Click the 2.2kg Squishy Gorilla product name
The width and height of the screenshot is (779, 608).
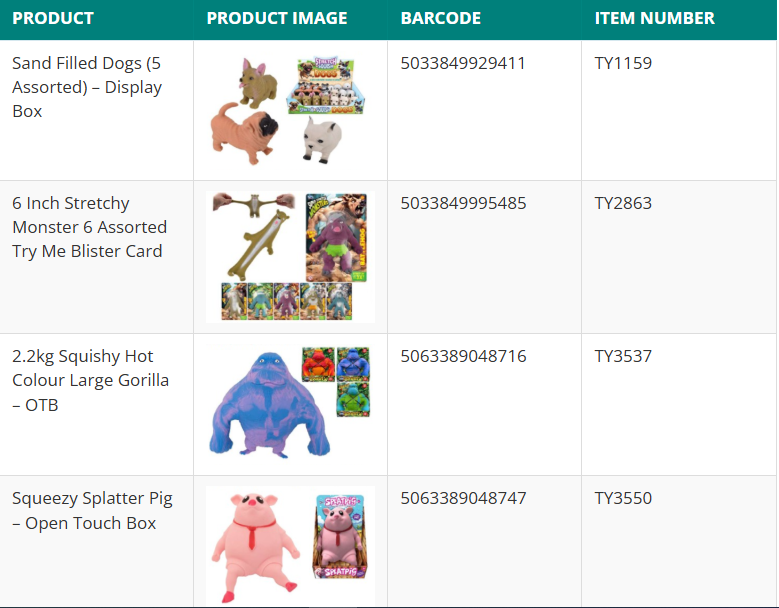(x=90, y=380)
